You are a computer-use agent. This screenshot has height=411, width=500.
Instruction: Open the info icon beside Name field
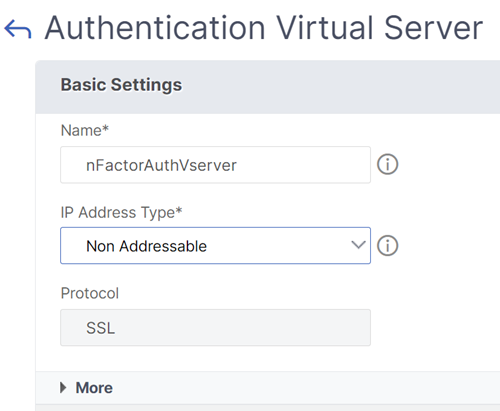pyautogui.click(x=387, y=164)
